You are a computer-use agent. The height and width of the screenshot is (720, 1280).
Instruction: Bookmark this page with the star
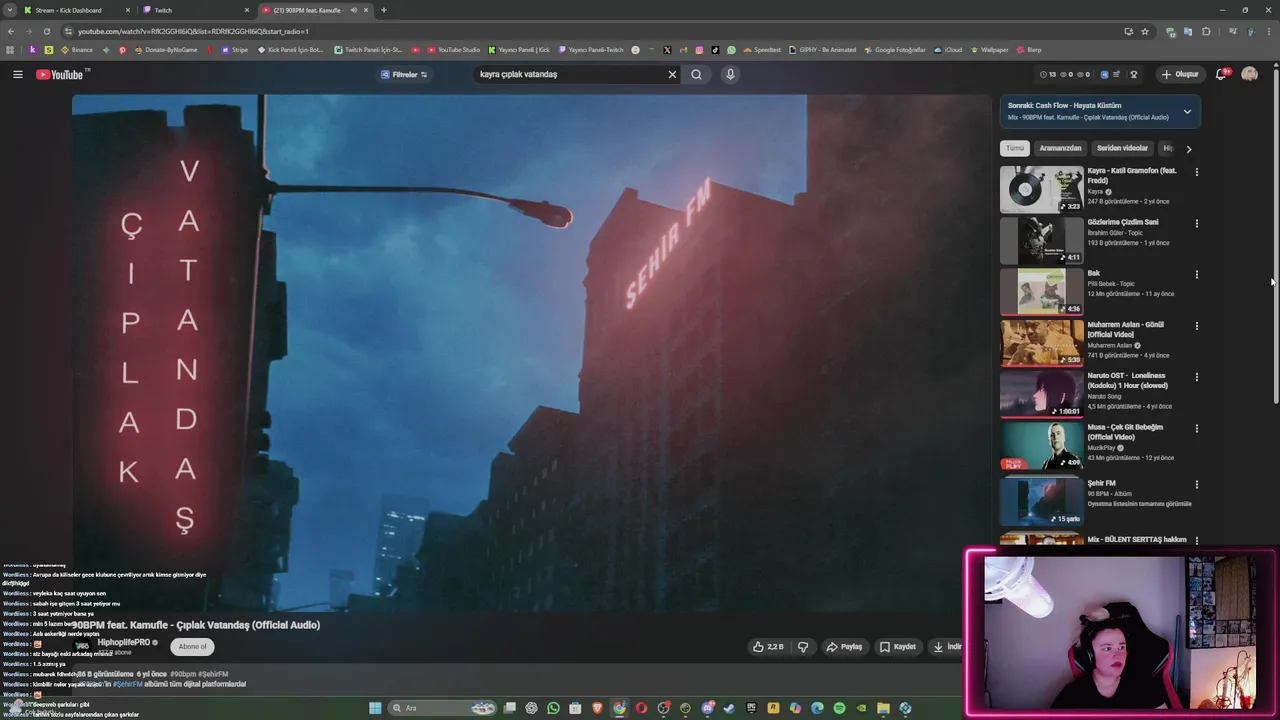tap(1145, 31)
